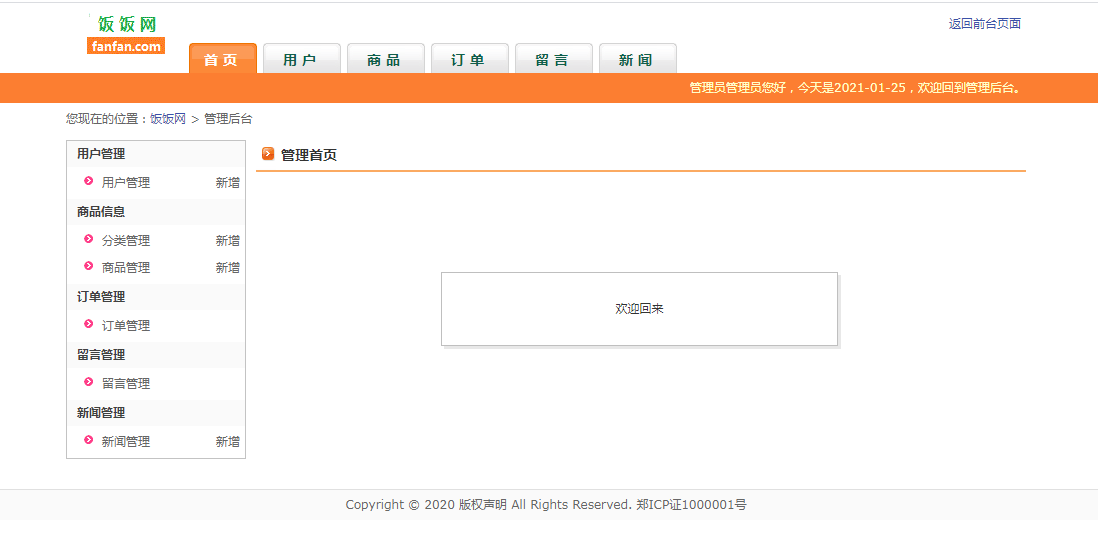Click the Copyright 2020 footer text

[x=546, y=505]
